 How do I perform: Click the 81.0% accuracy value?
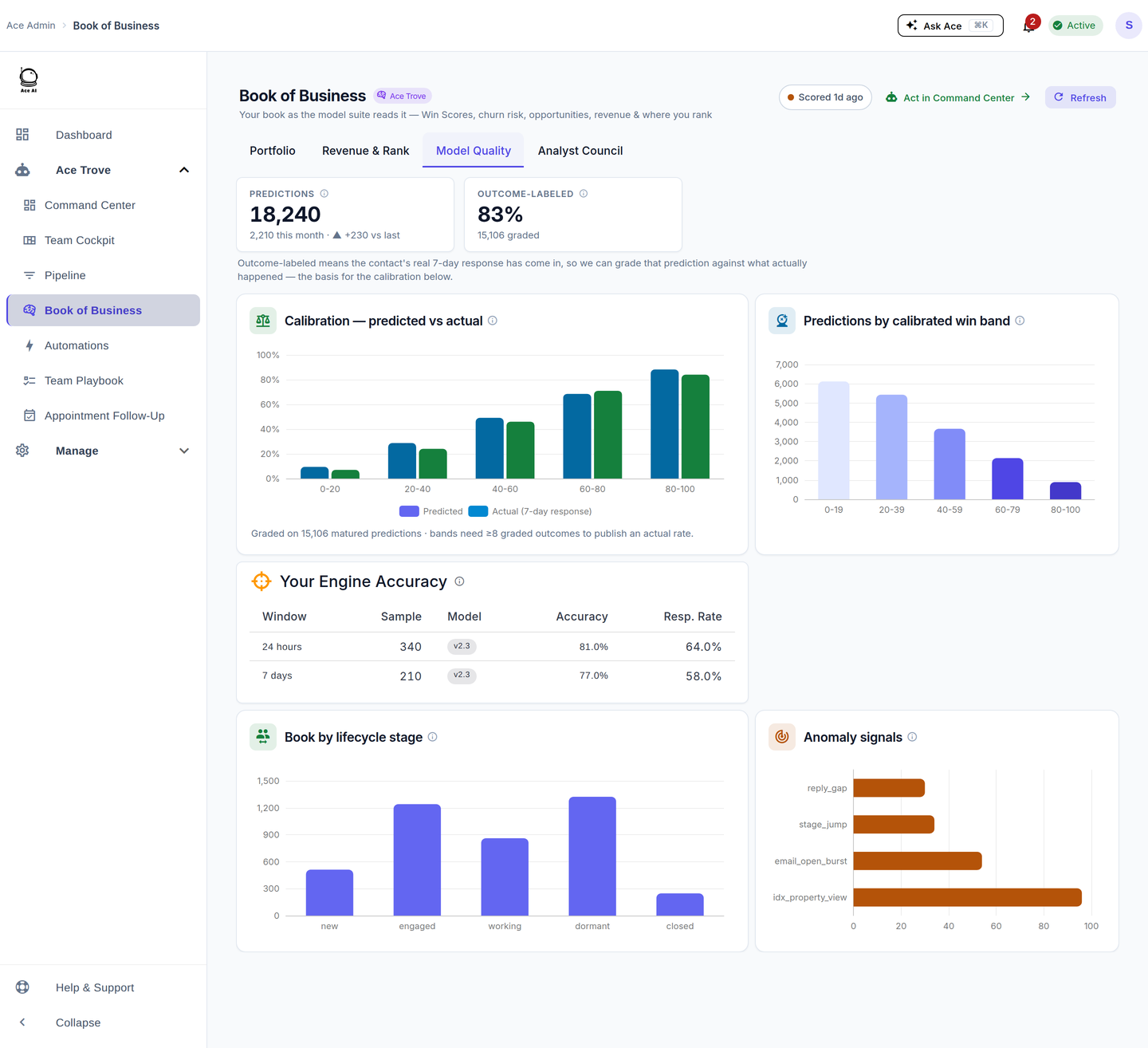(593, 647)
